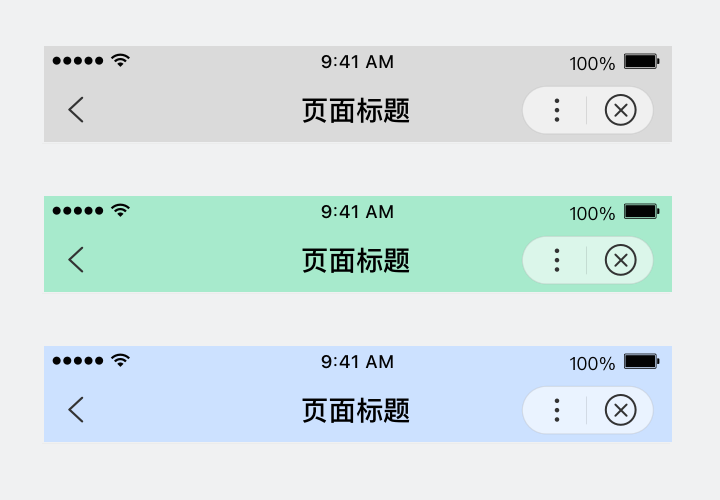The width and height of the screenshot is (720, 500).
Task: Click 100% battery text in green bar
Action: pyautogui.click(x=592, y=213)
